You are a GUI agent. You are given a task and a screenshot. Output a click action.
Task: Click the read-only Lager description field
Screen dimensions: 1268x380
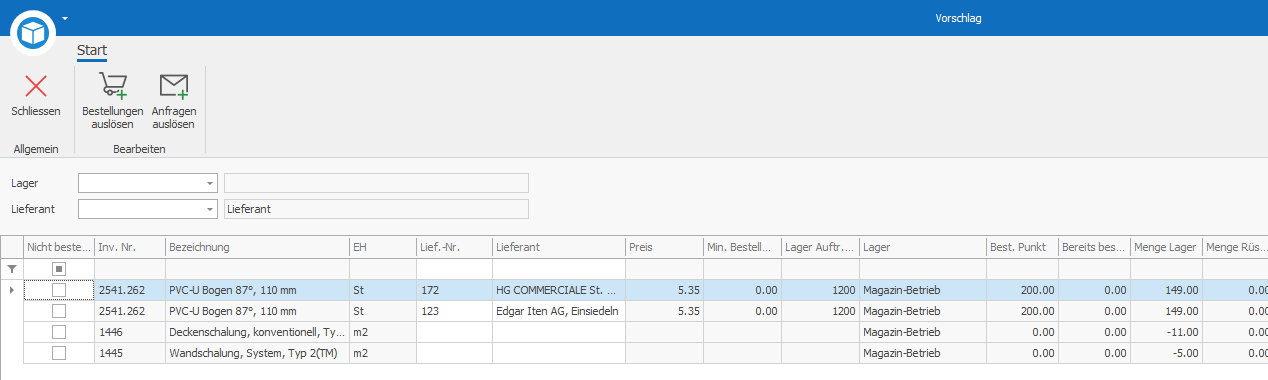pos(376,183)
